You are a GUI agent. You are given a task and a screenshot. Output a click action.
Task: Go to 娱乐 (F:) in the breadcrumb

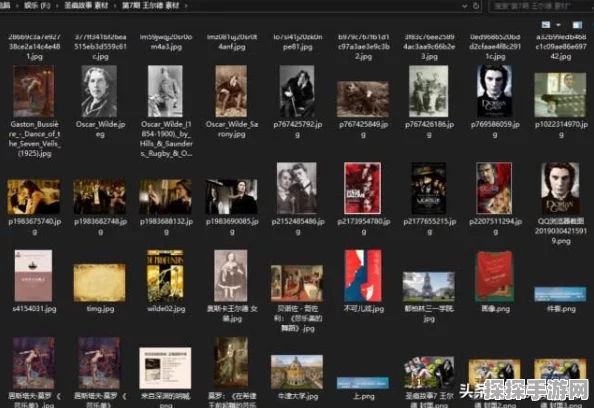coord(37,6)
